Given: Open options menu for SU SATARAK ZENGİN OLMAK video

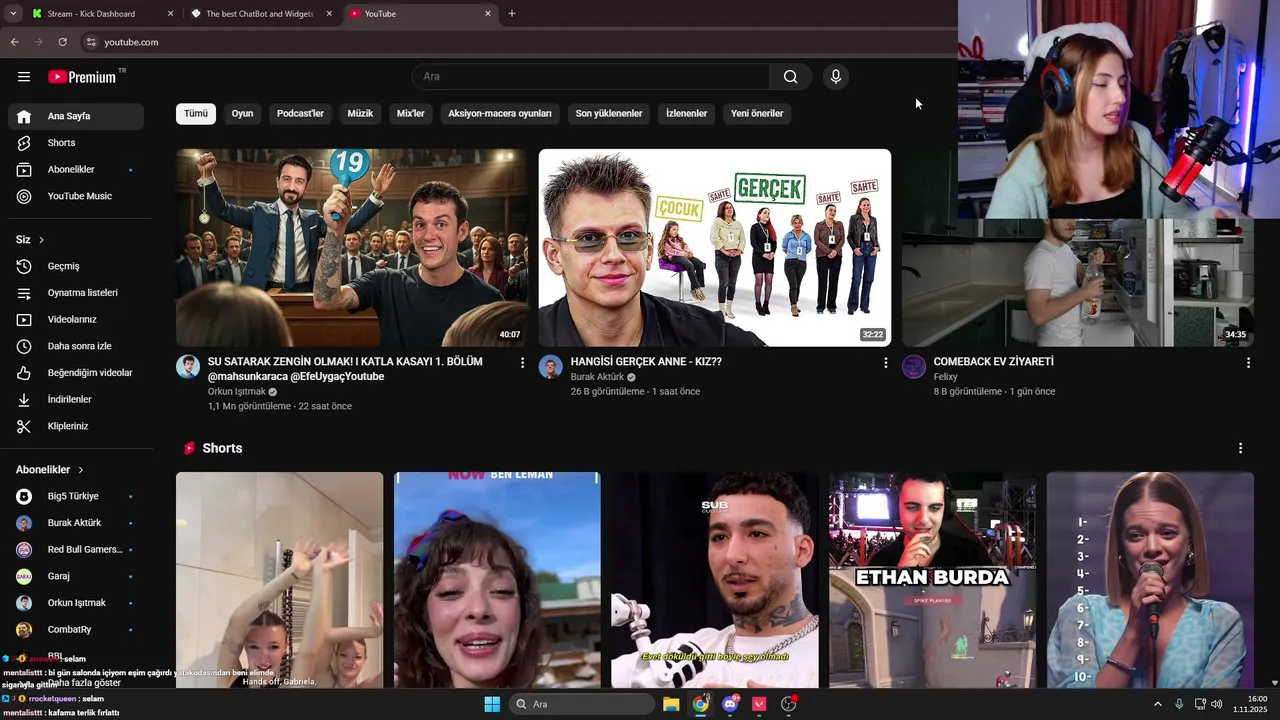Looking at the screenshot, I should point(522,363).
